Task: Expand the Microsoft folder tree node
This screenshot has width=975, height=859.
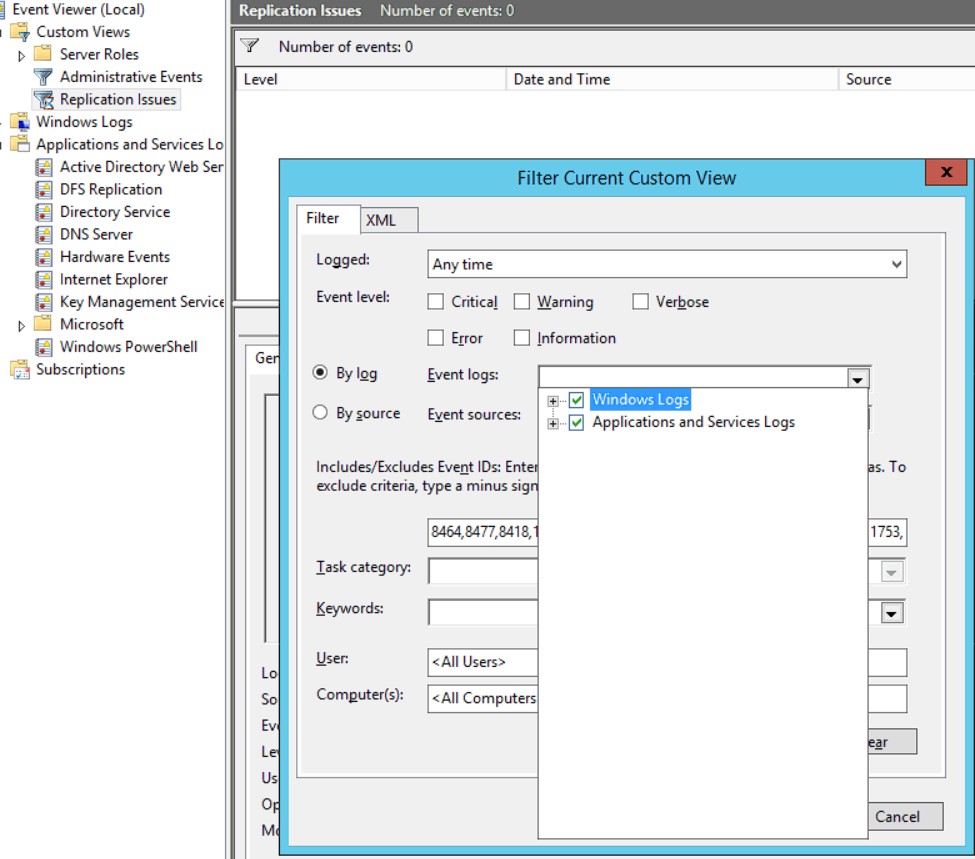Action: click(x=21, y=326)
